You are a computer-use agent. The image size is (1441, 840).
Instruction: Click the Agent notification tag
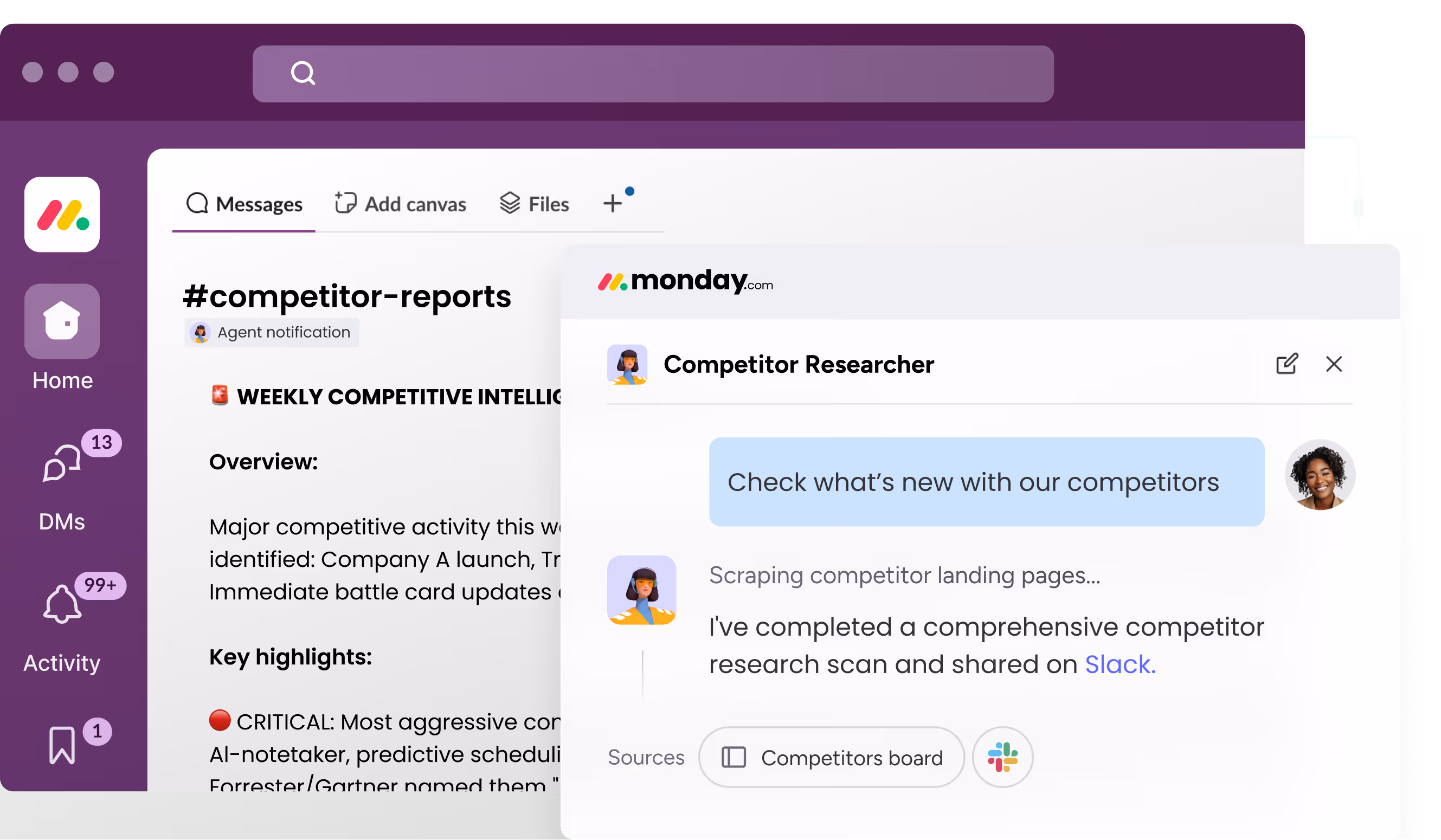pos(272,333)
